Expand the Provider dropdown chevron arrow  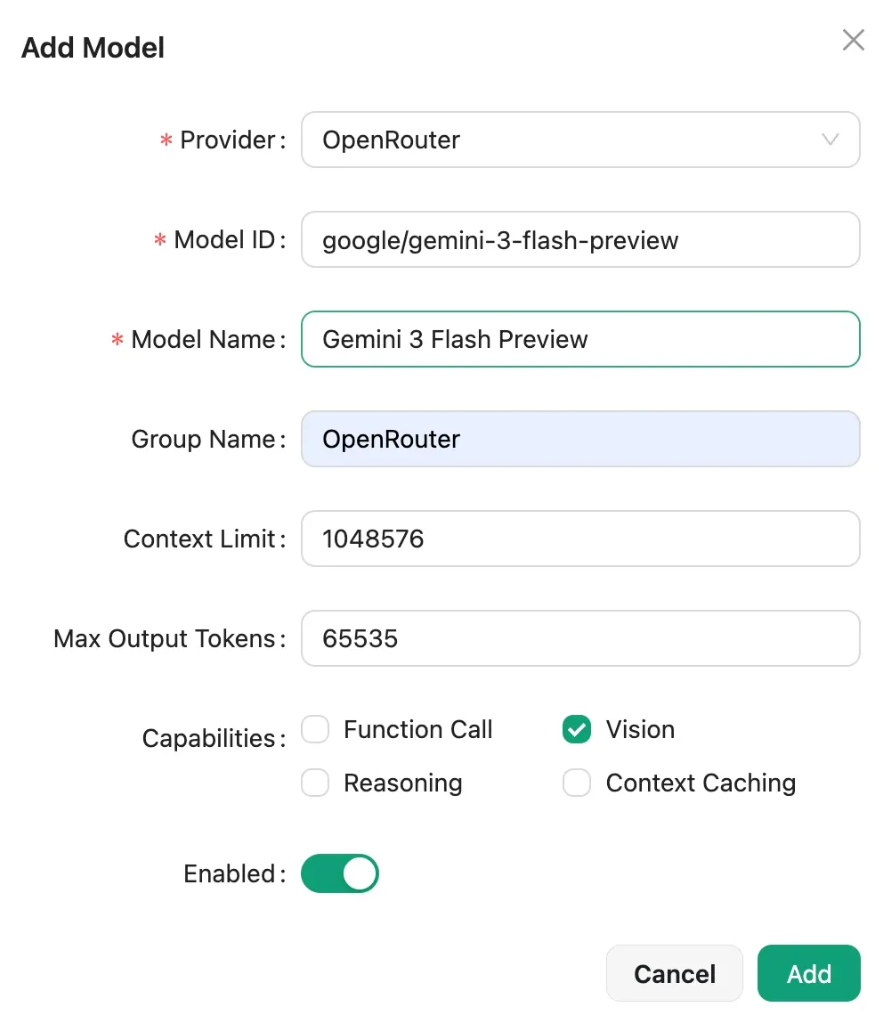[x=830, y=140]
